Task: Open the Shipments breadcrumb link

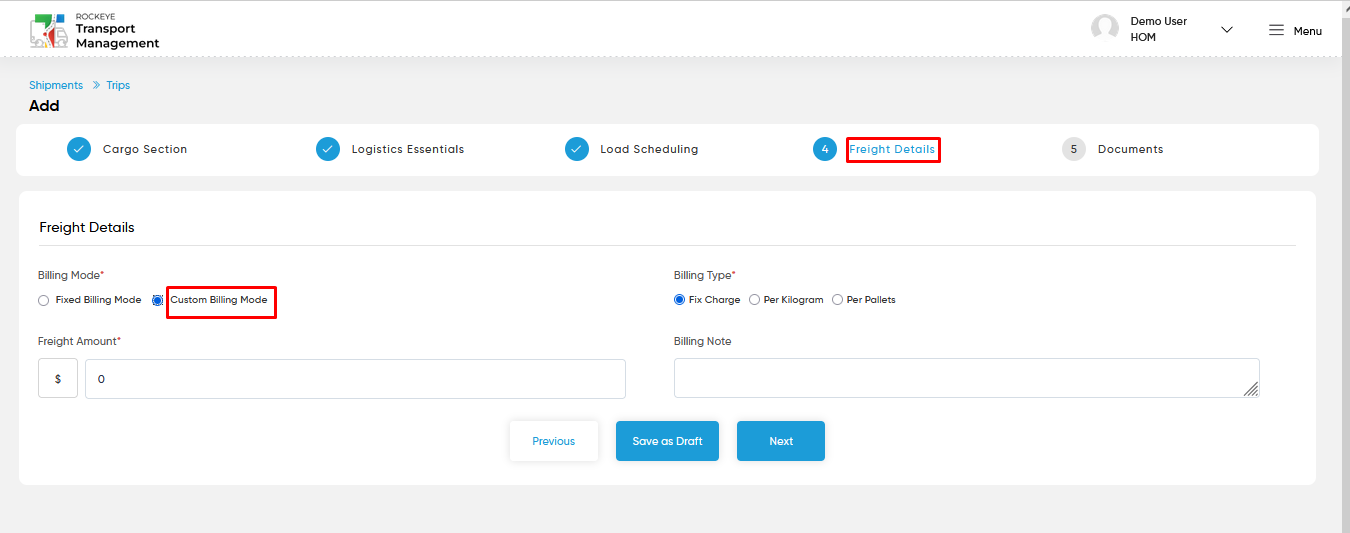Action: 56,85
